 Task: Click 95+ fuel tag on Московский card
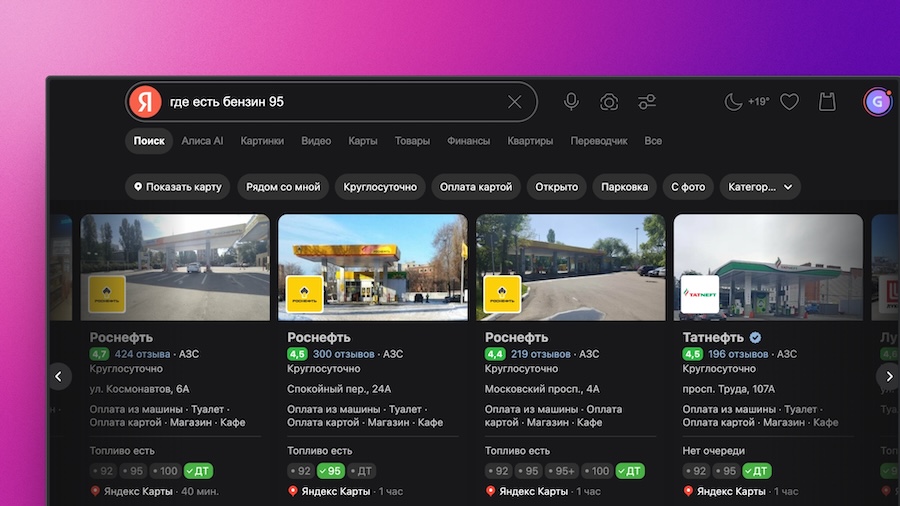click(561, 471)
